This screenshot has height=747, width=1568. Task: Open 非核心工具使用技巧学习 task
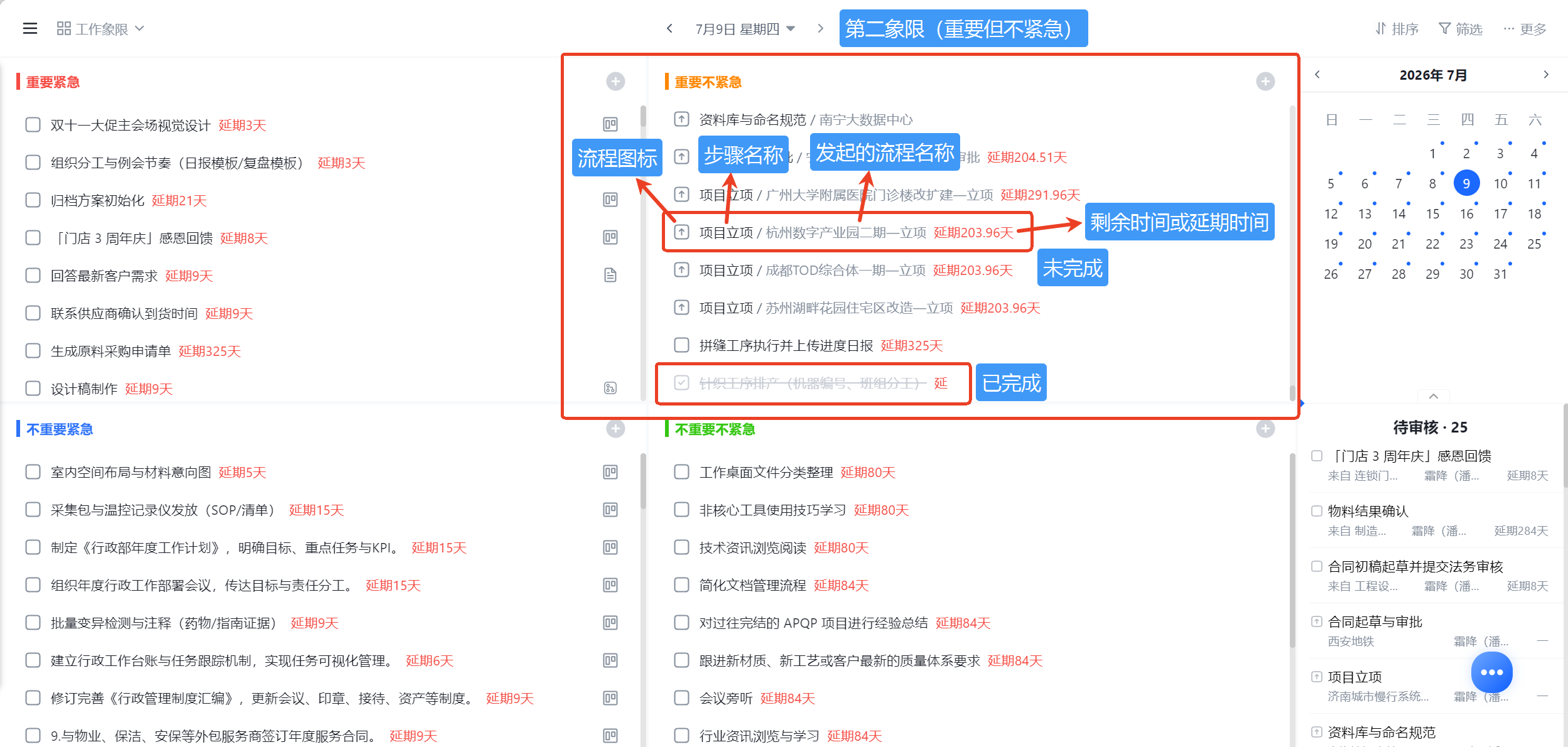point(772,510)
